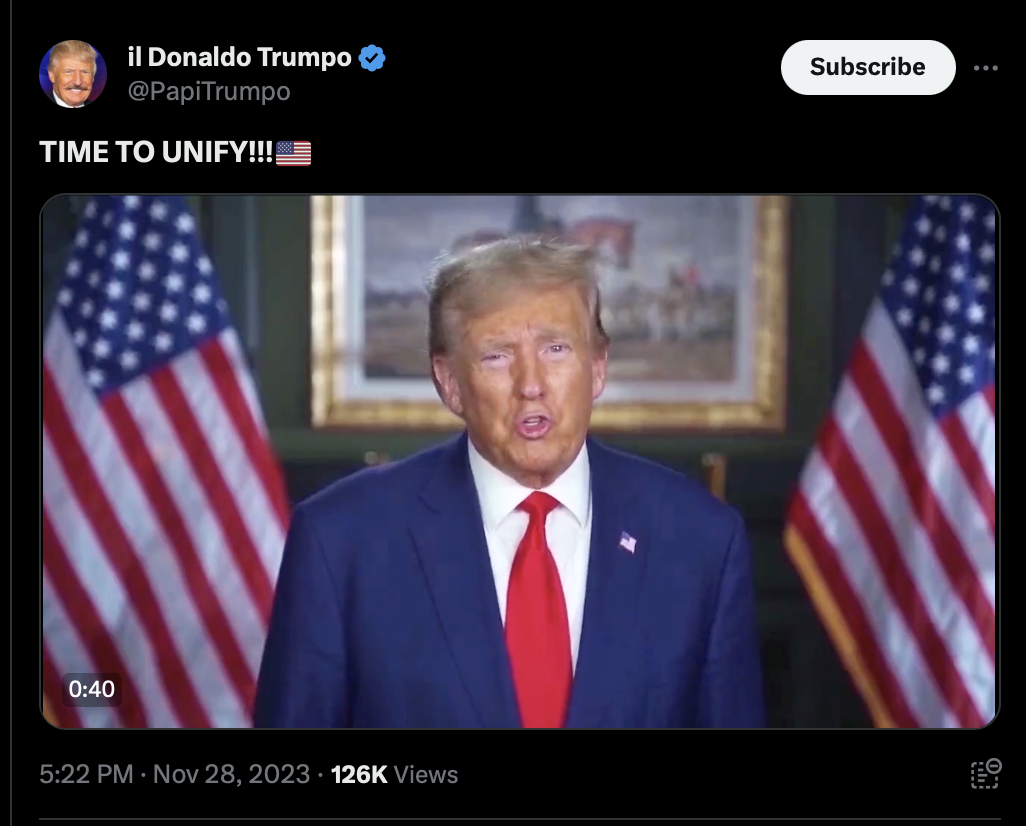
Task: Click the lapel flag pin in video
Action: [x=628, y=542]
